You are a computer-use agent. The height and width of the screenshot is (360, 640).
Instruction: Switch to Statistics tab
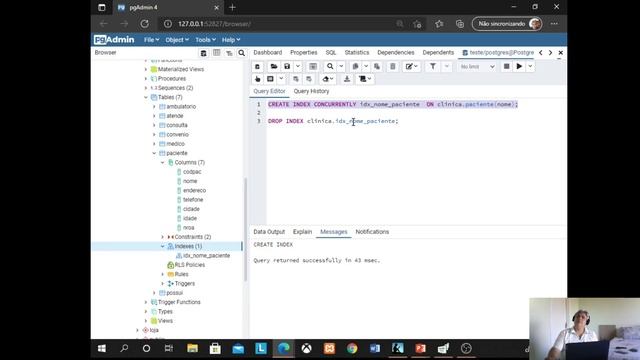357,53
